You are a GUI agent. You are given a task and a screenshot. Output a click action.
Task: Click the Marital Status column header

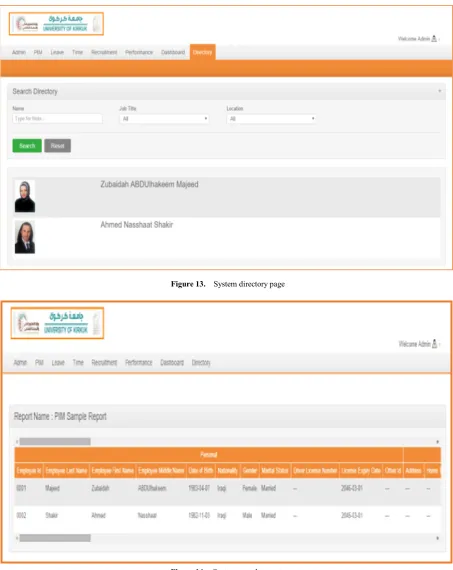click(x=275, y=470)
